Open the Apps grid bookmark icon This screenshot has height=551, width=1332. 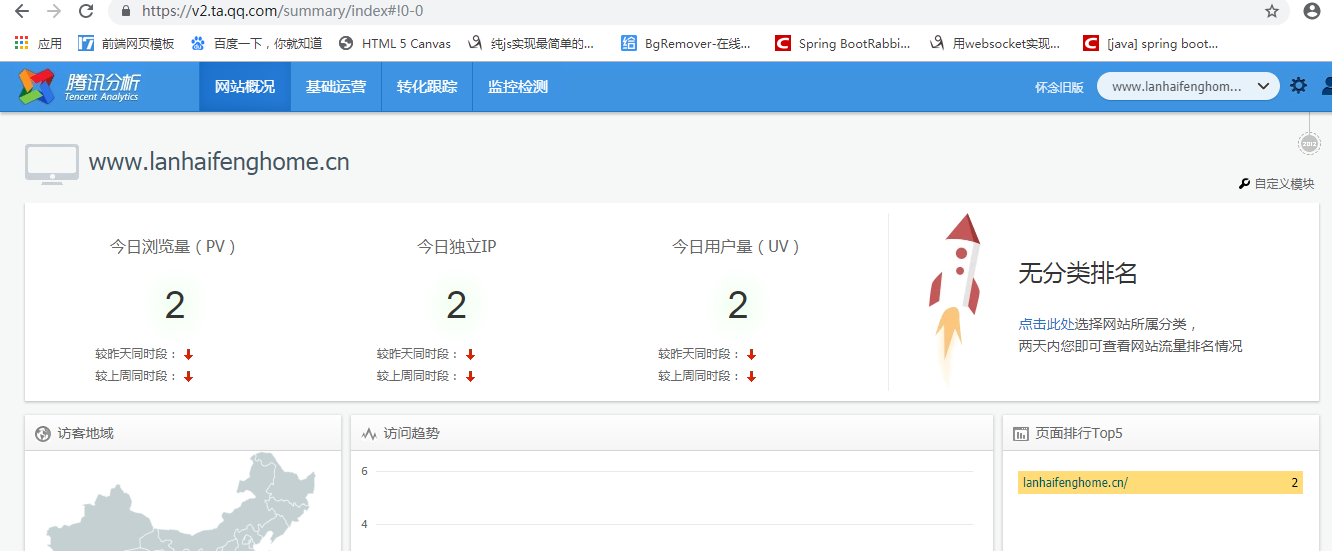click(21, 43)
